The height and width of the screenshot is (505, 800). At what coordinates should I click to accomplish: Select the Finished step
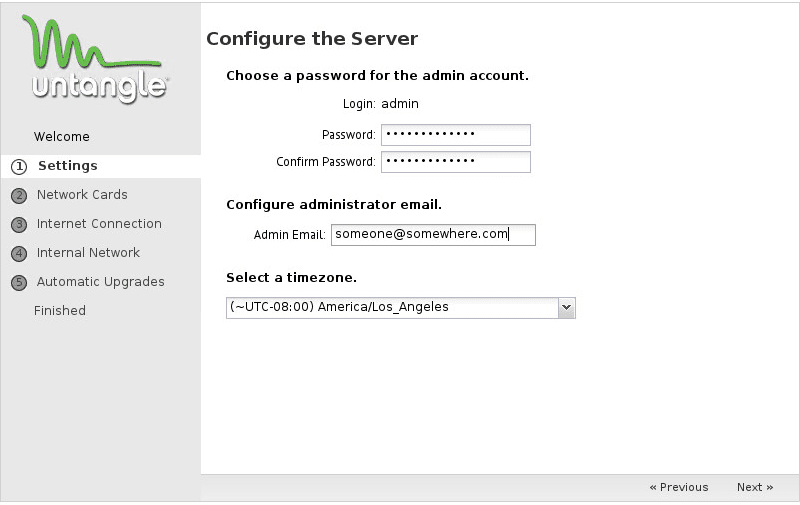(60, 311)
